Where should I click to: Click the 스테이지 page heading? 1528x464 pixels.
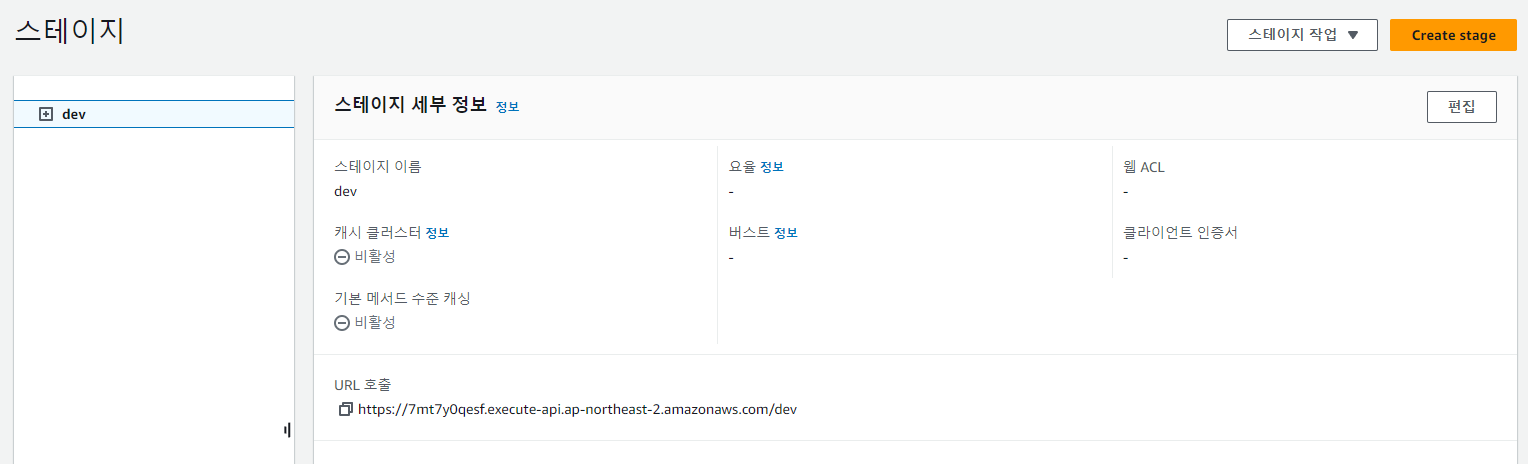click(69, 31)
